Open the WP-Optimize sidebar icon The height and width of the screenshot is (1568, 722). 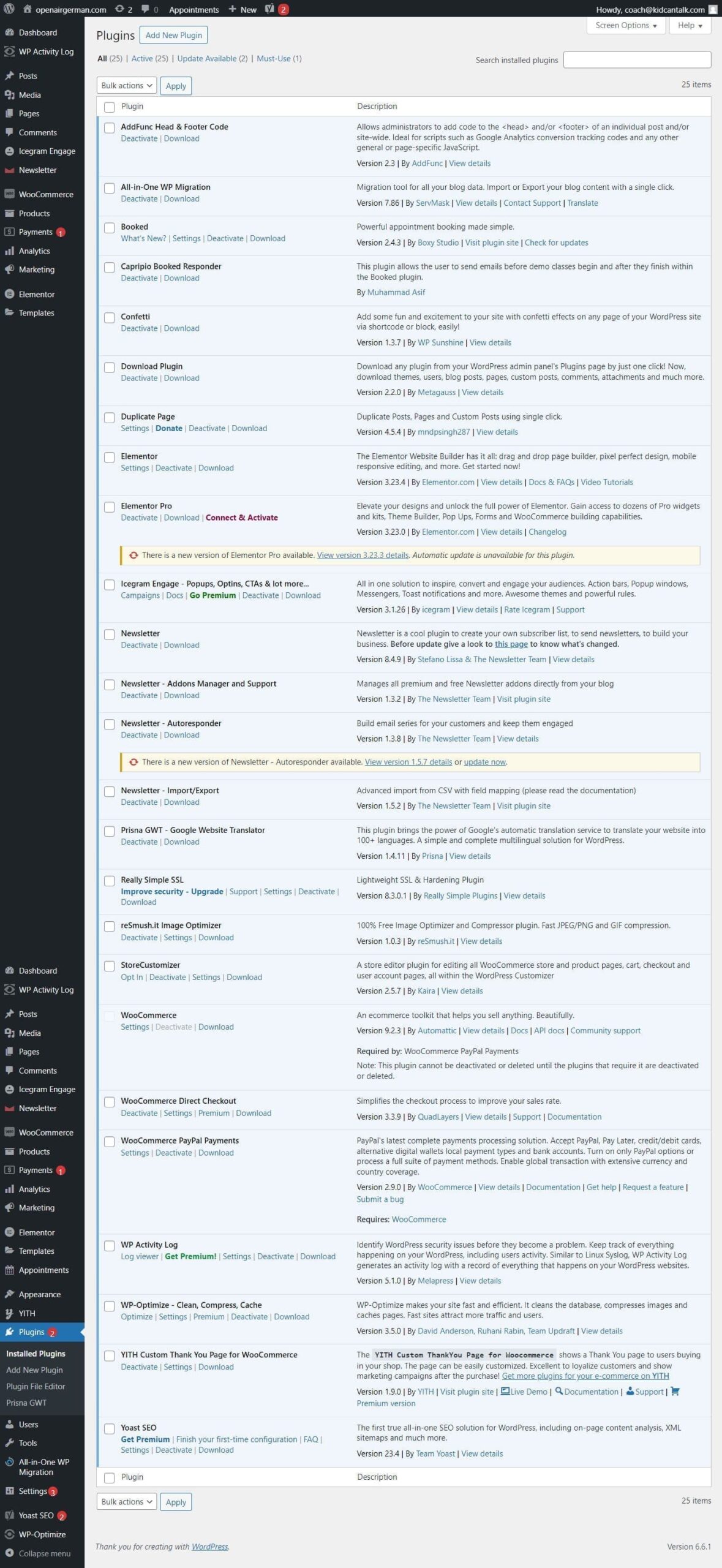[9, 1534]
